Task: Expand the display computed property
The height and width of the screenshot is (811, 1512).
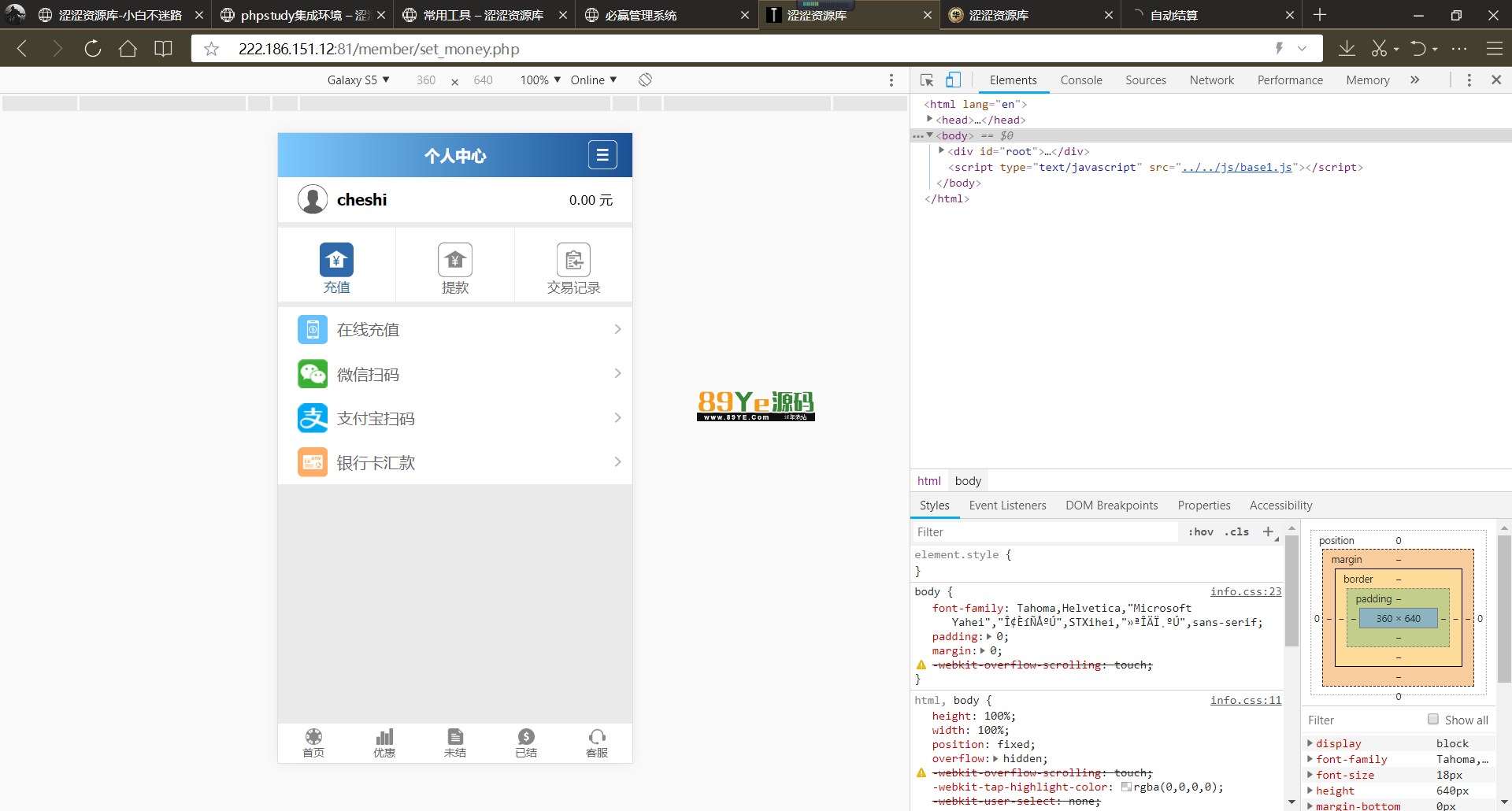Action: (x=1310, y=743)
